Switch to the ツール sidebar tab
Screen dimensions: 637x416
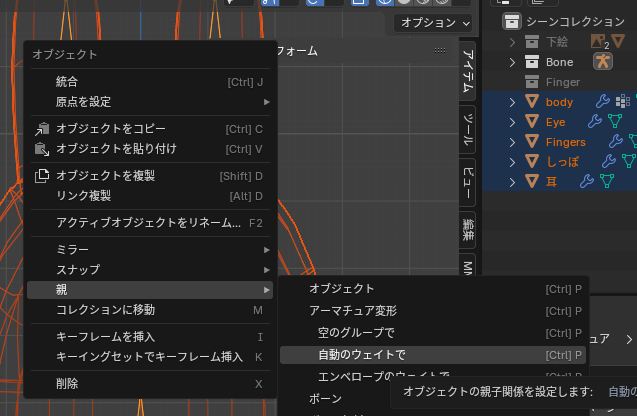(x=468, y=129)
